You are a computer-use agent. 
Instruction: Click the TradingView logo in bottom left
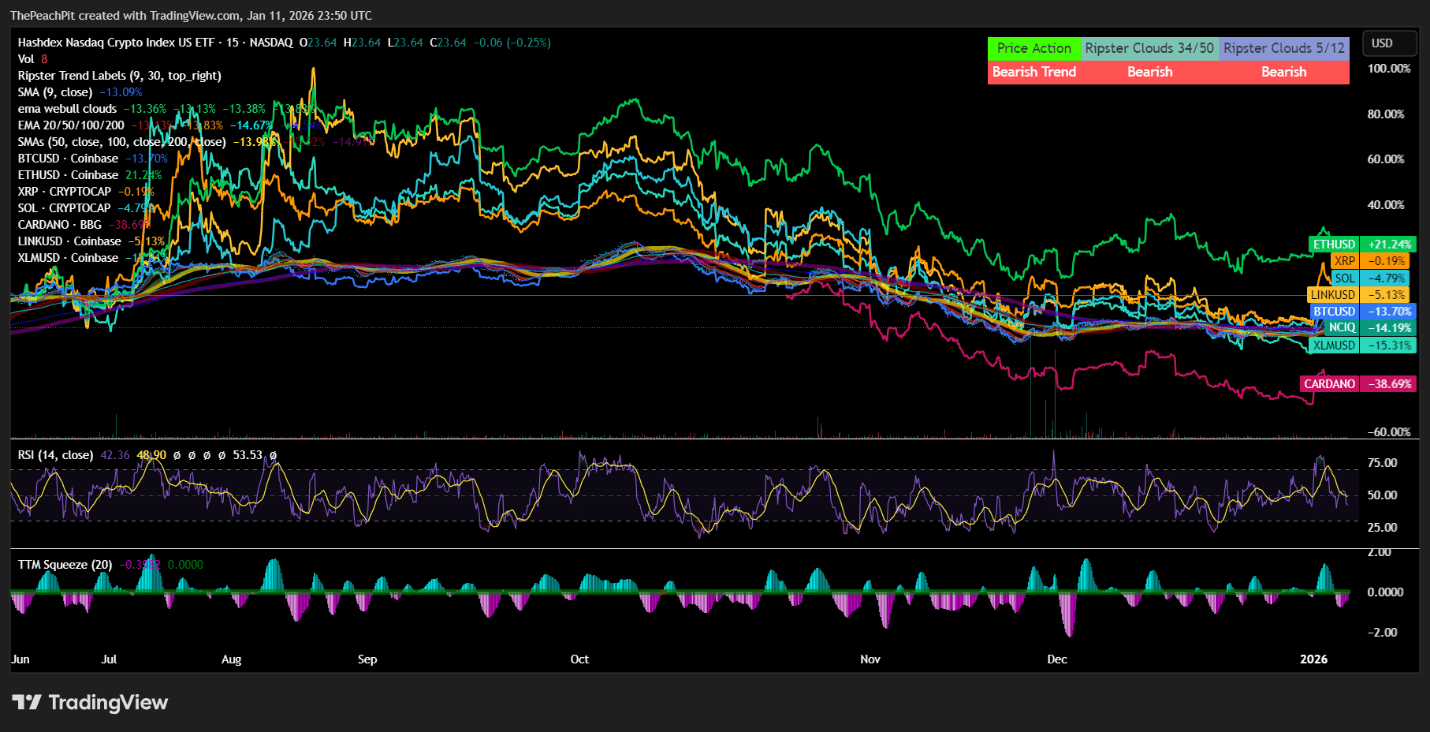tap(90, 702)
